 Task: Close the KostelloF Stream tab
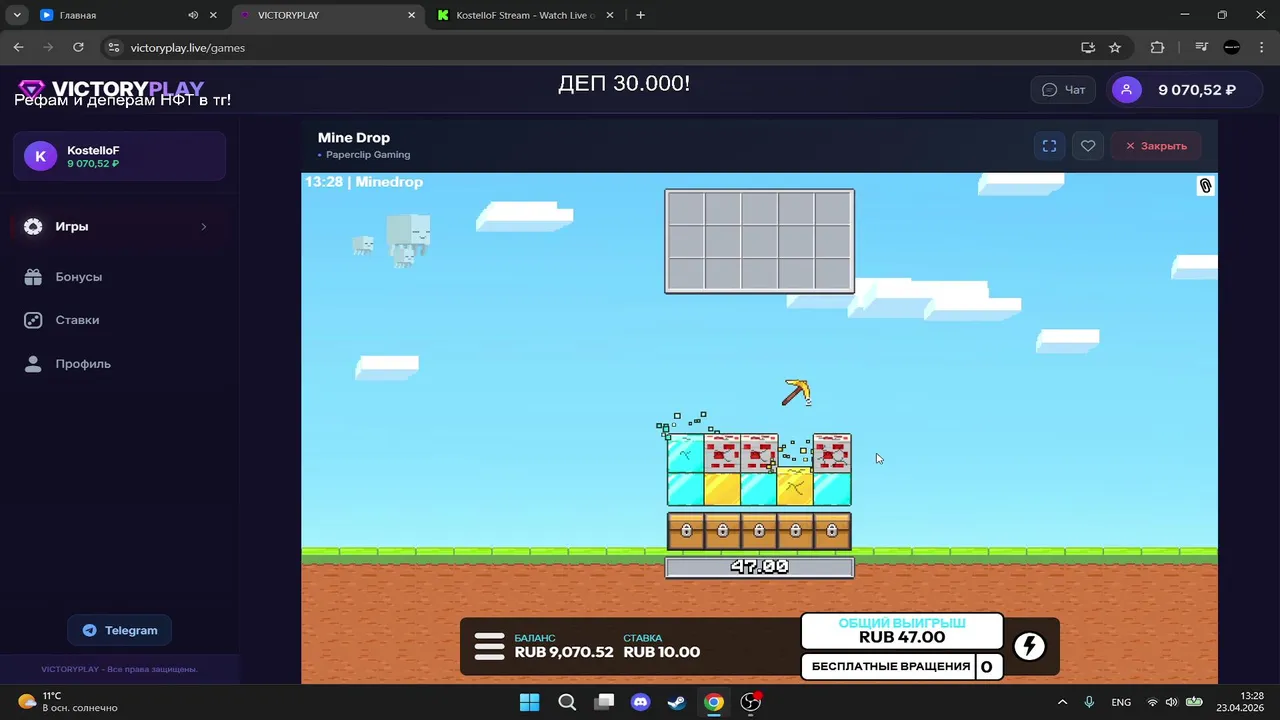(x=609, y=15)
